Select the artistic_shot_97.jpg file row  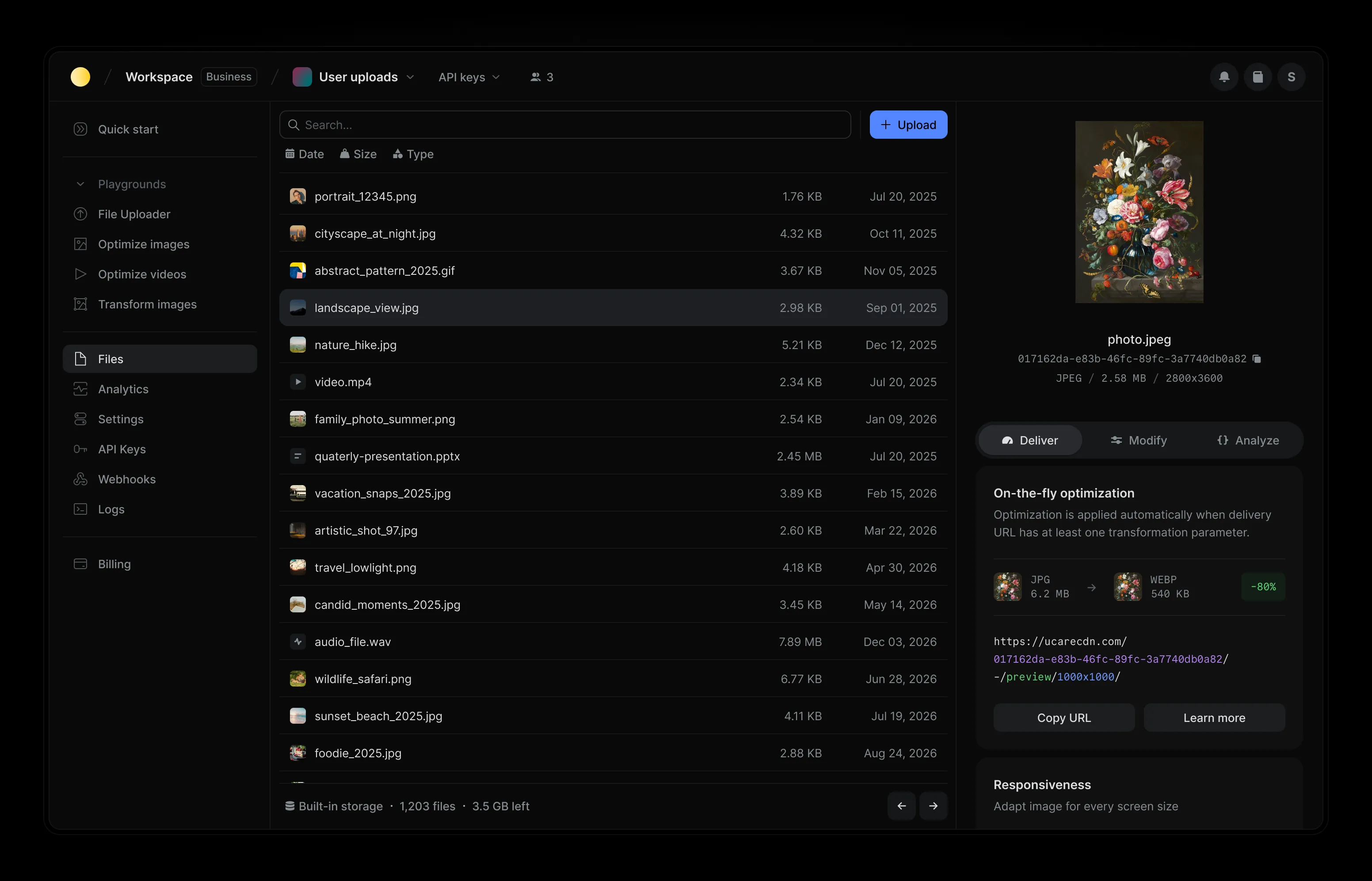(613, 530)
